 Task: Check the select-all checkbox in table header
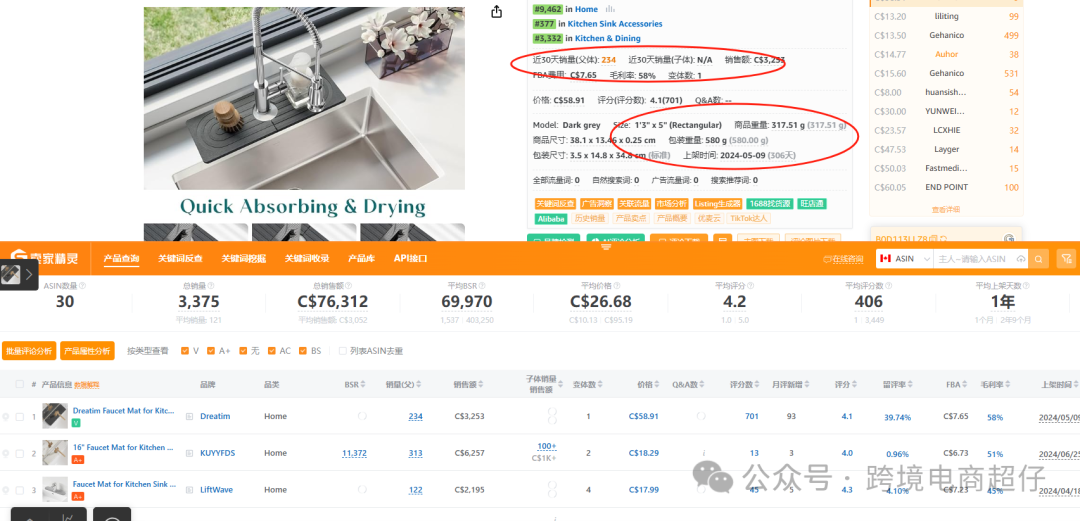(19, 384)
